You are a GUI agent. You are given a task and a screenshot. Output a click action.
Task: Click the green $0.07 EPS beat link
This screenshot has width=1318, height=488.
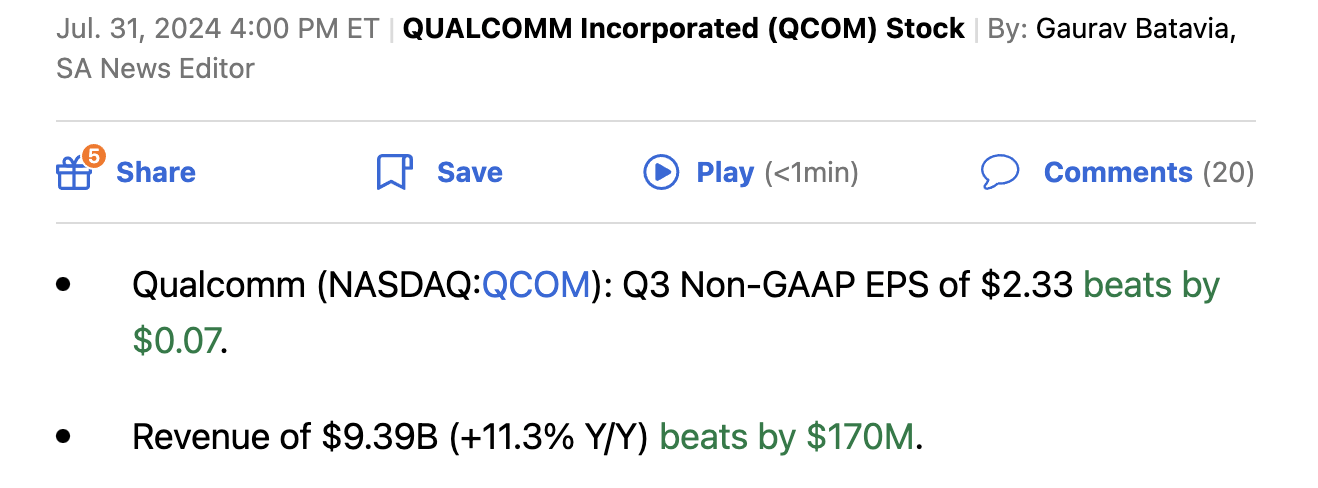[176, 341]
